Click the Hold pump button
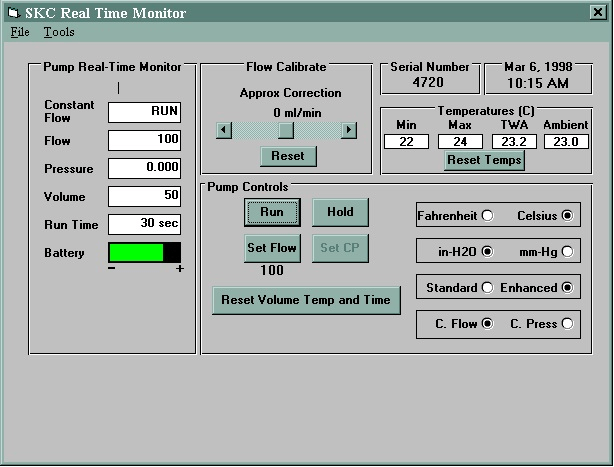Screen dimensions: 614x467 (340, 212)
